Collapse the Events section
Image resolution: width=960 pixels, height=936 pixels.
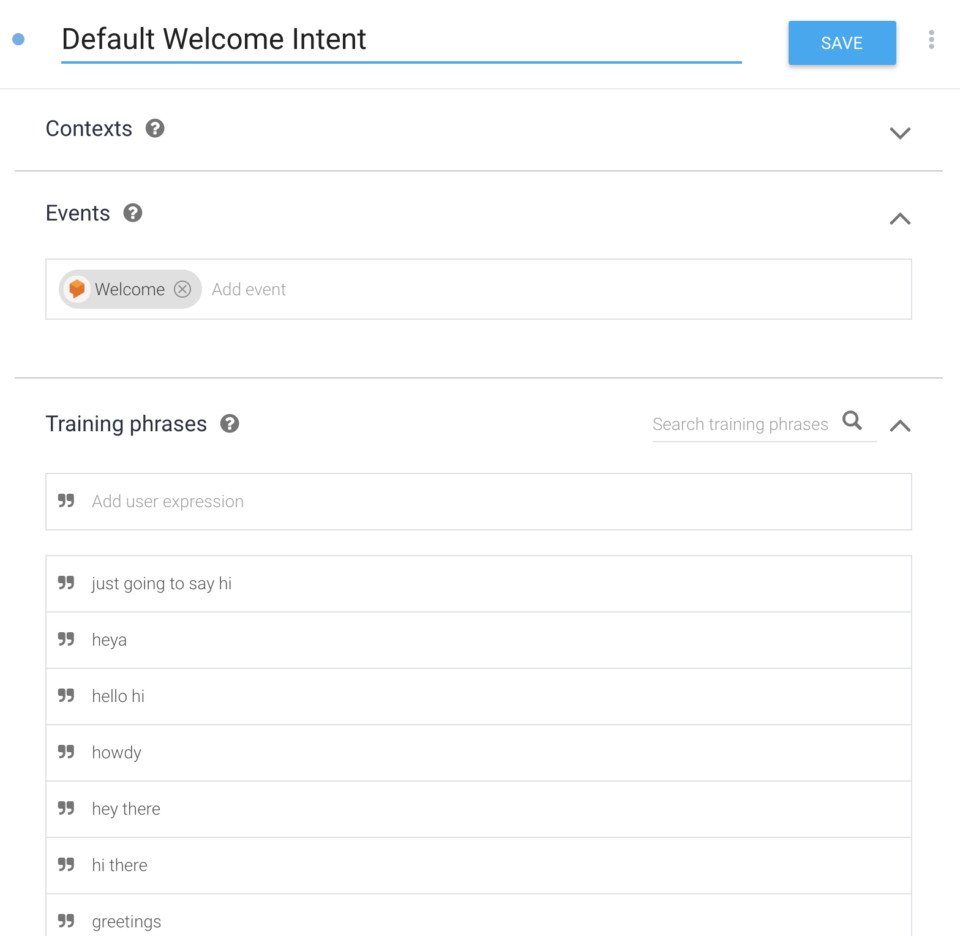point(899,218)
